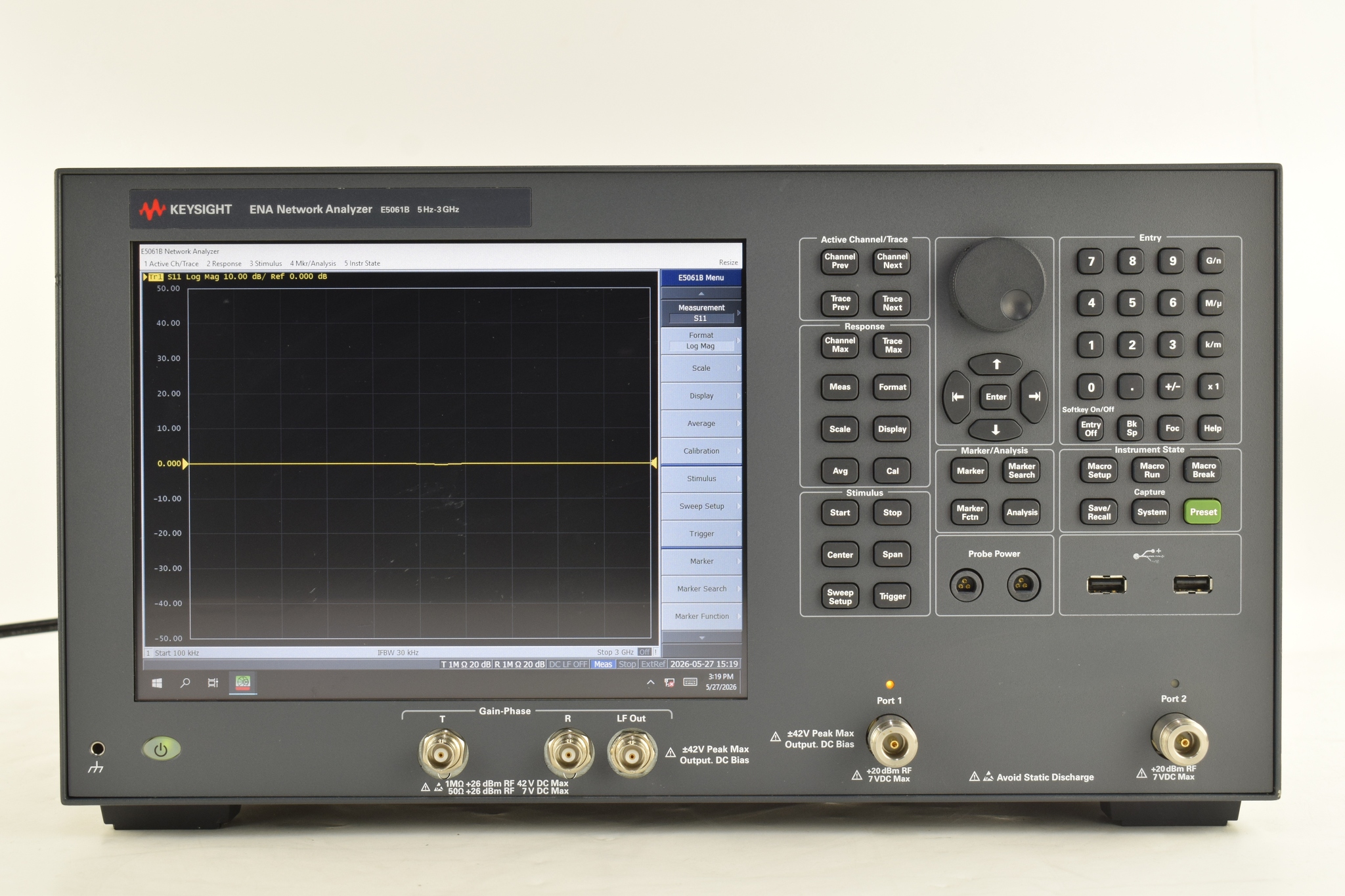
Task: Hit the green Preset key
Action: point(1203,512)
